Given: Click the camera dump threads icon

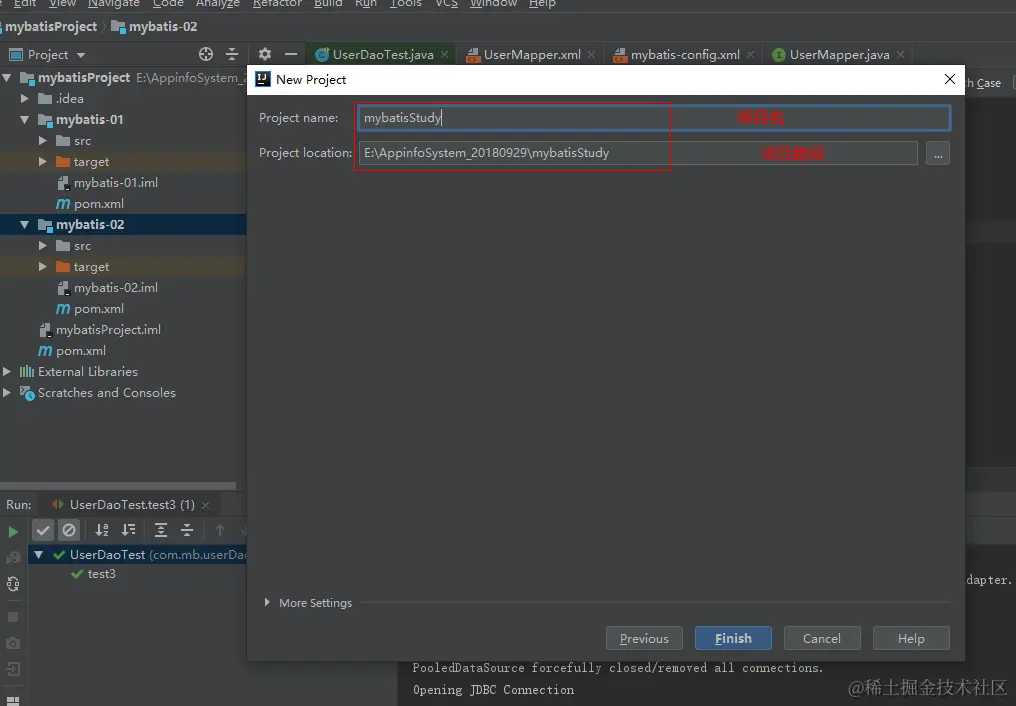Looking at the screenshot, I should coord(13,643).
